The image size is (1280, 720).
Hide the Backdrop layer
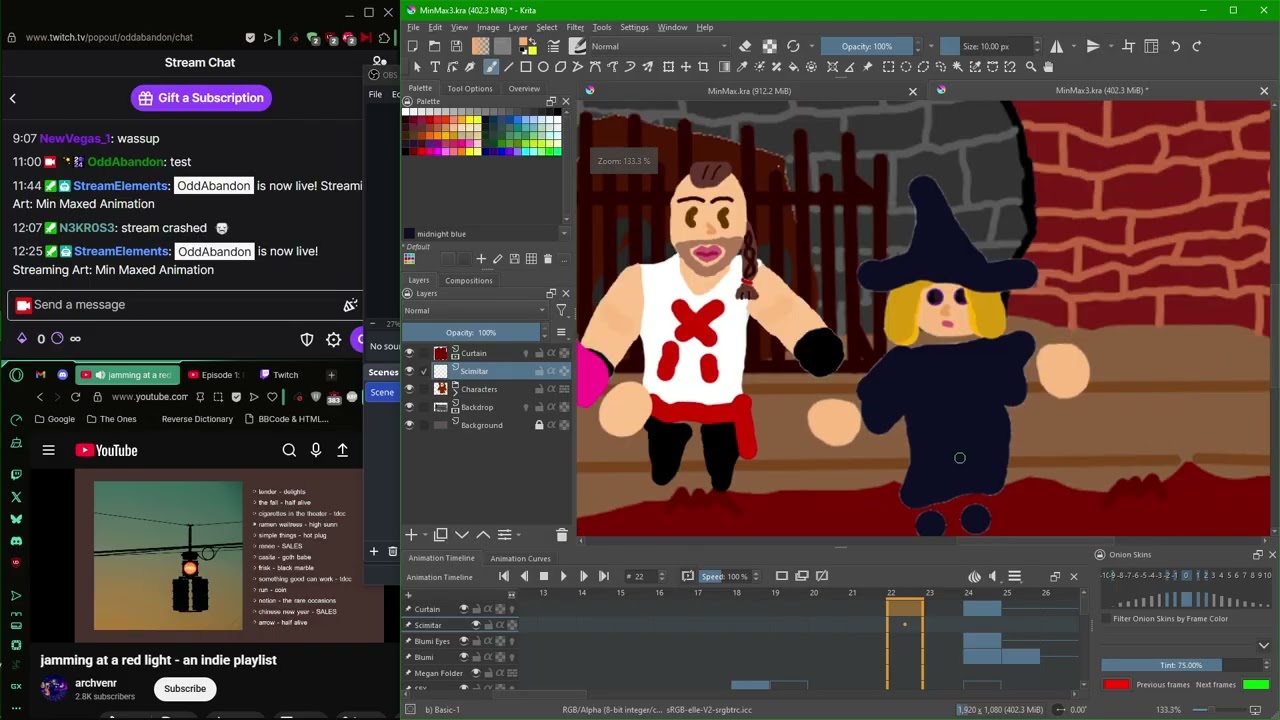pyautogui.click(x=409, y=407)
